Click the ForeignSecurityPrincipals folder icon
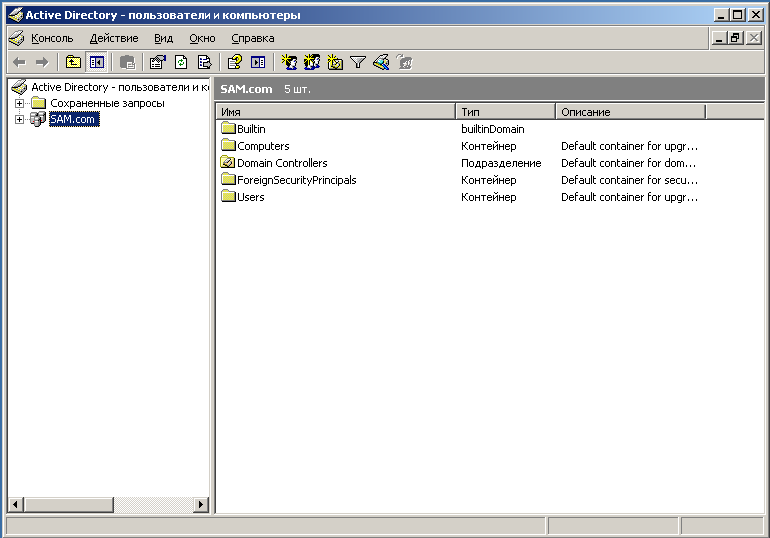This screenshot has width=770, height=538. 228,180
